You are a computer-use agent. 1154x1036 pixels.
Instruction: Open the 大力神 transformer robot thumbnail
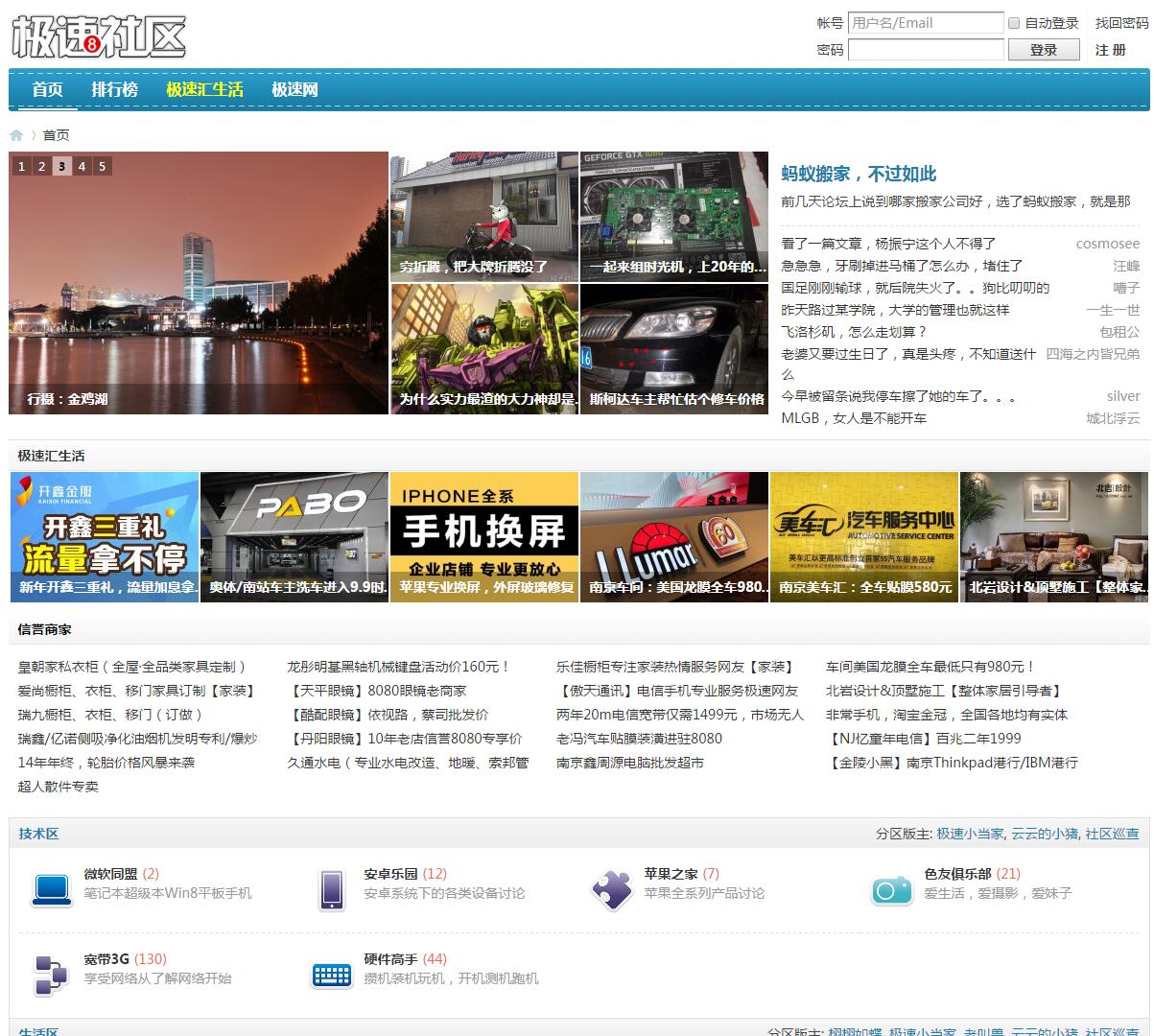point(484,349)
